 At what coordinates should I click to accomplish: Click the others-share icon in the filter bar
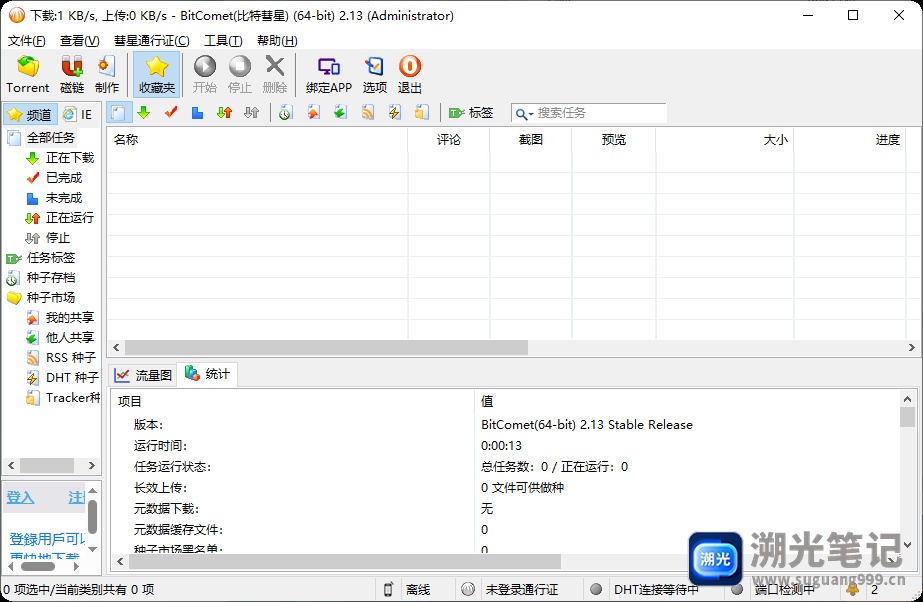340,112
